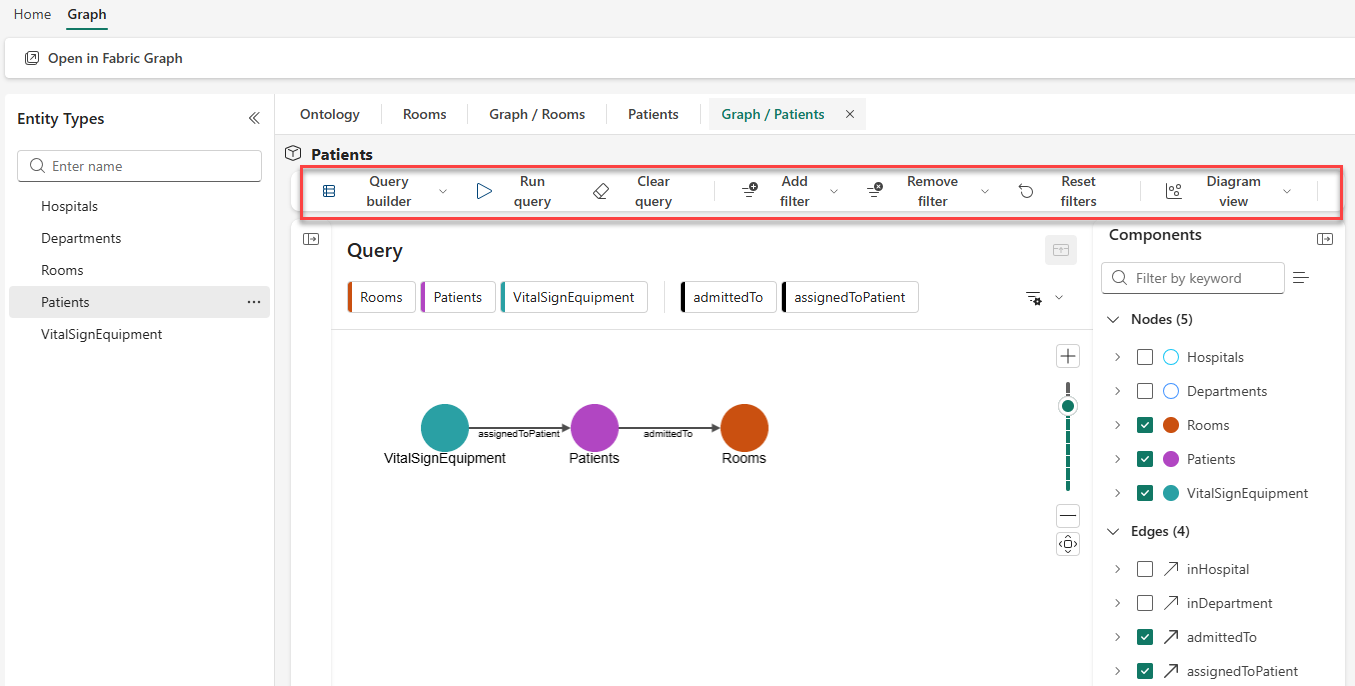Click the Query builder table icon
The image size is (1355, 686).
point(329,191)
